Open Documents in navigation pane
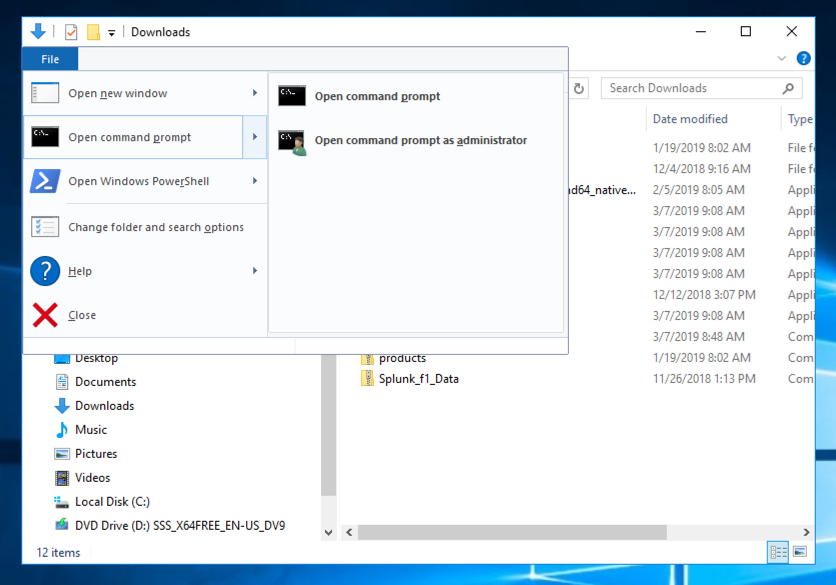 pyautogui.click(x=105, y=382)
